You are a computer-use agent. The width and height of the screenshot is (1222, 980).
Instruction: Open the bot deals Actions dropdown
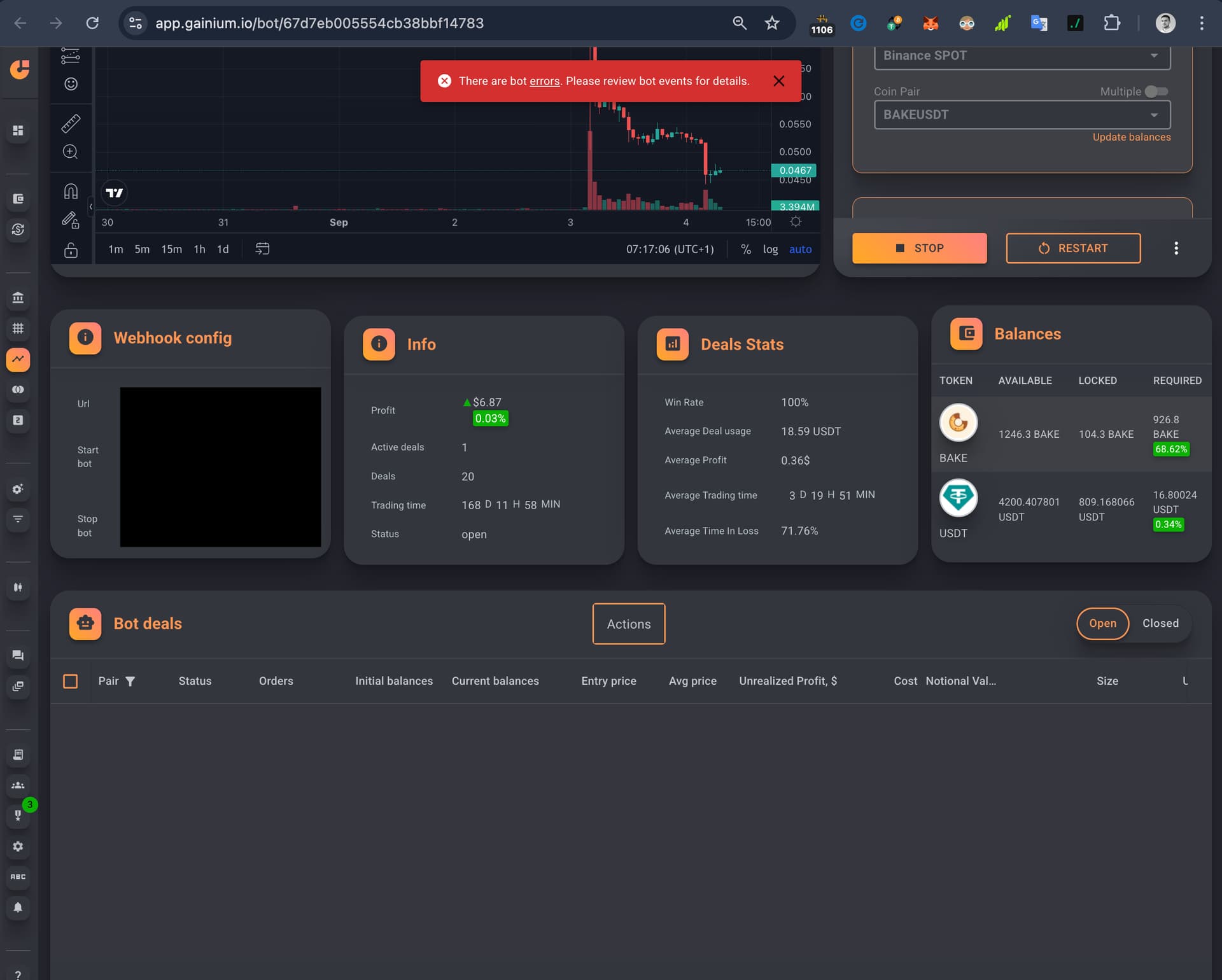click(x=629, y=624)
